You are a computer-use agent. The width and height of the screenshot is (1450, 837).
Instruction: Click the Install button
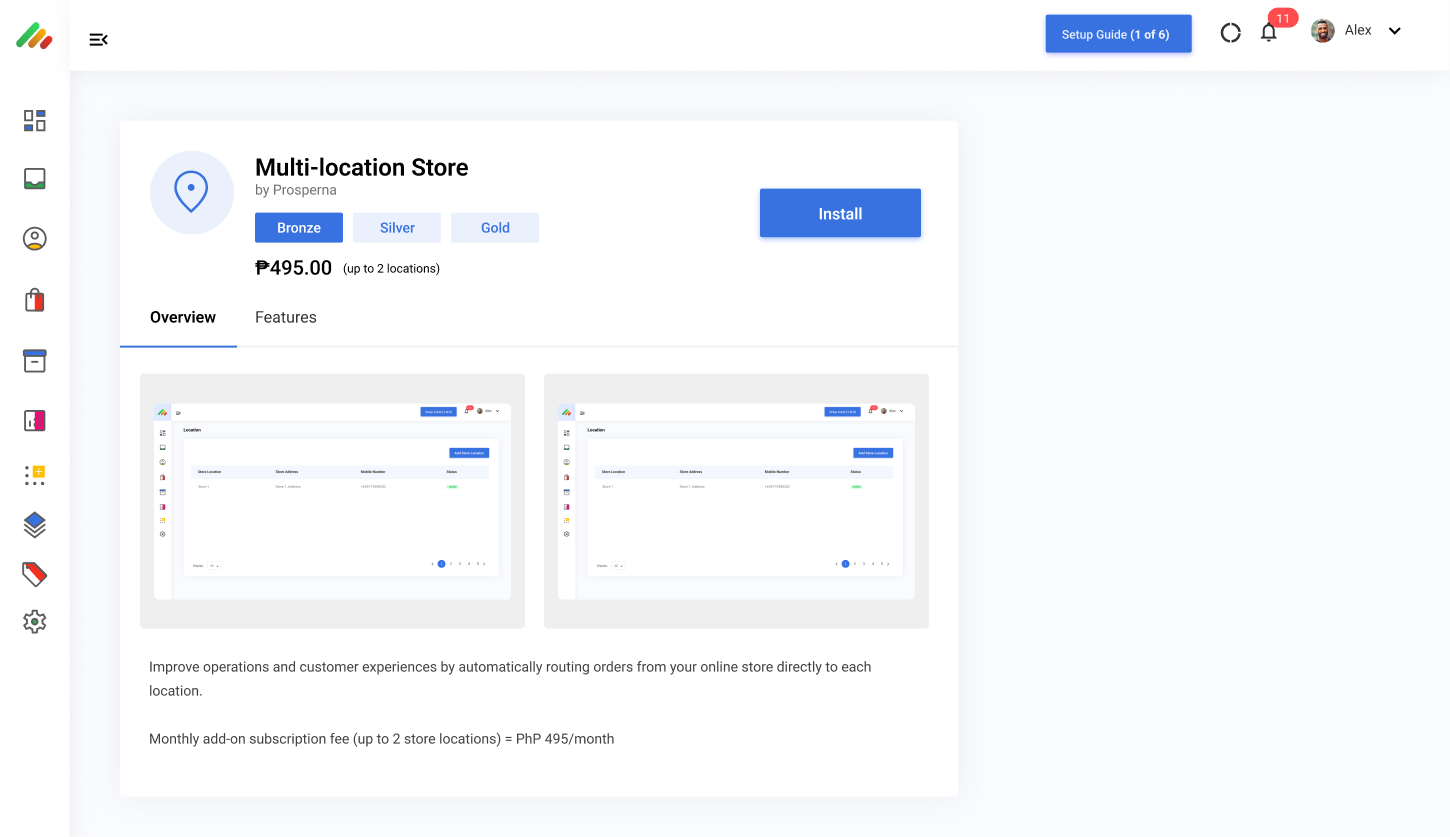pyautogui.click(x=840, y=213)
